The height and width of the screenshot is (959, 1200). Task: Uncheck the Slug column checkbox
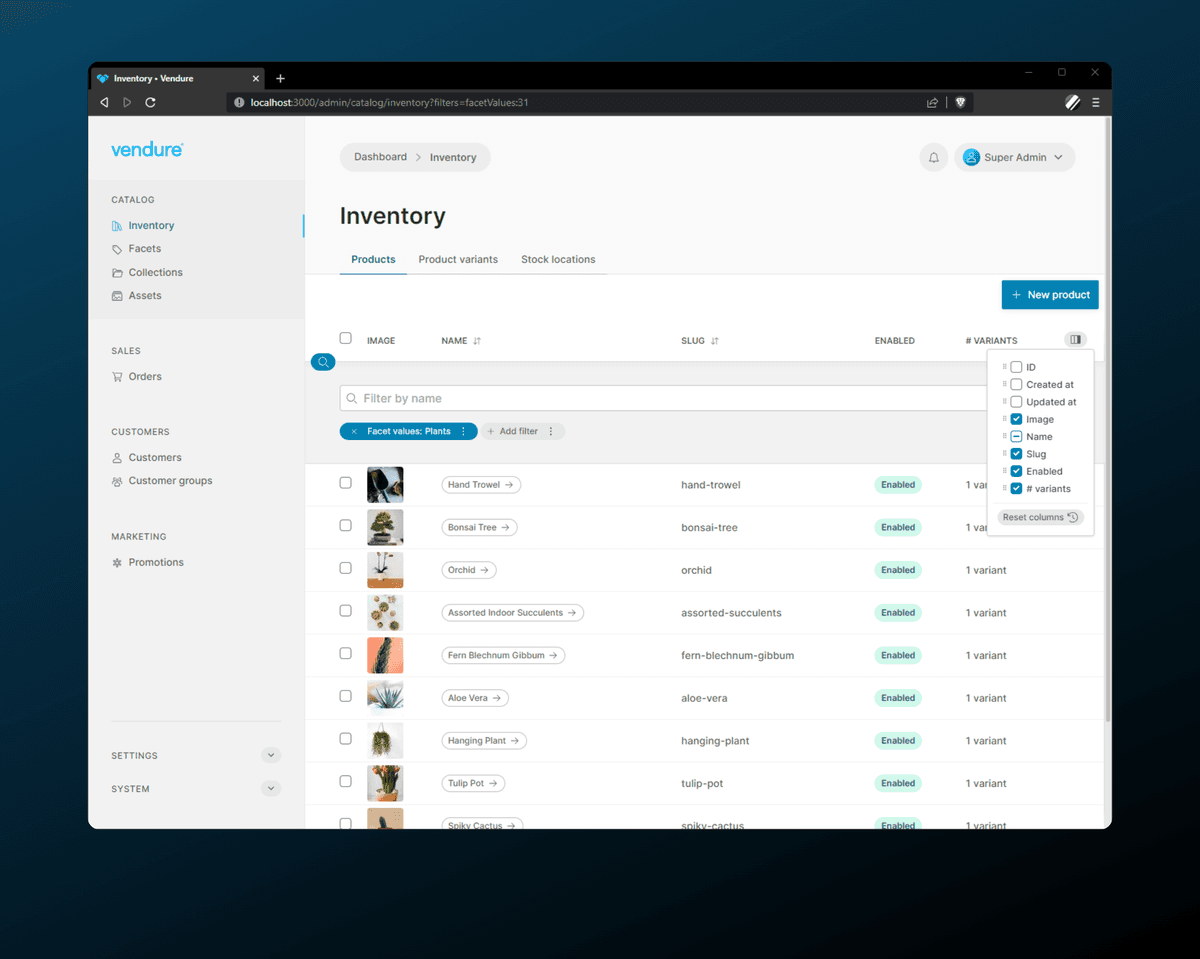click(1016, 454)
